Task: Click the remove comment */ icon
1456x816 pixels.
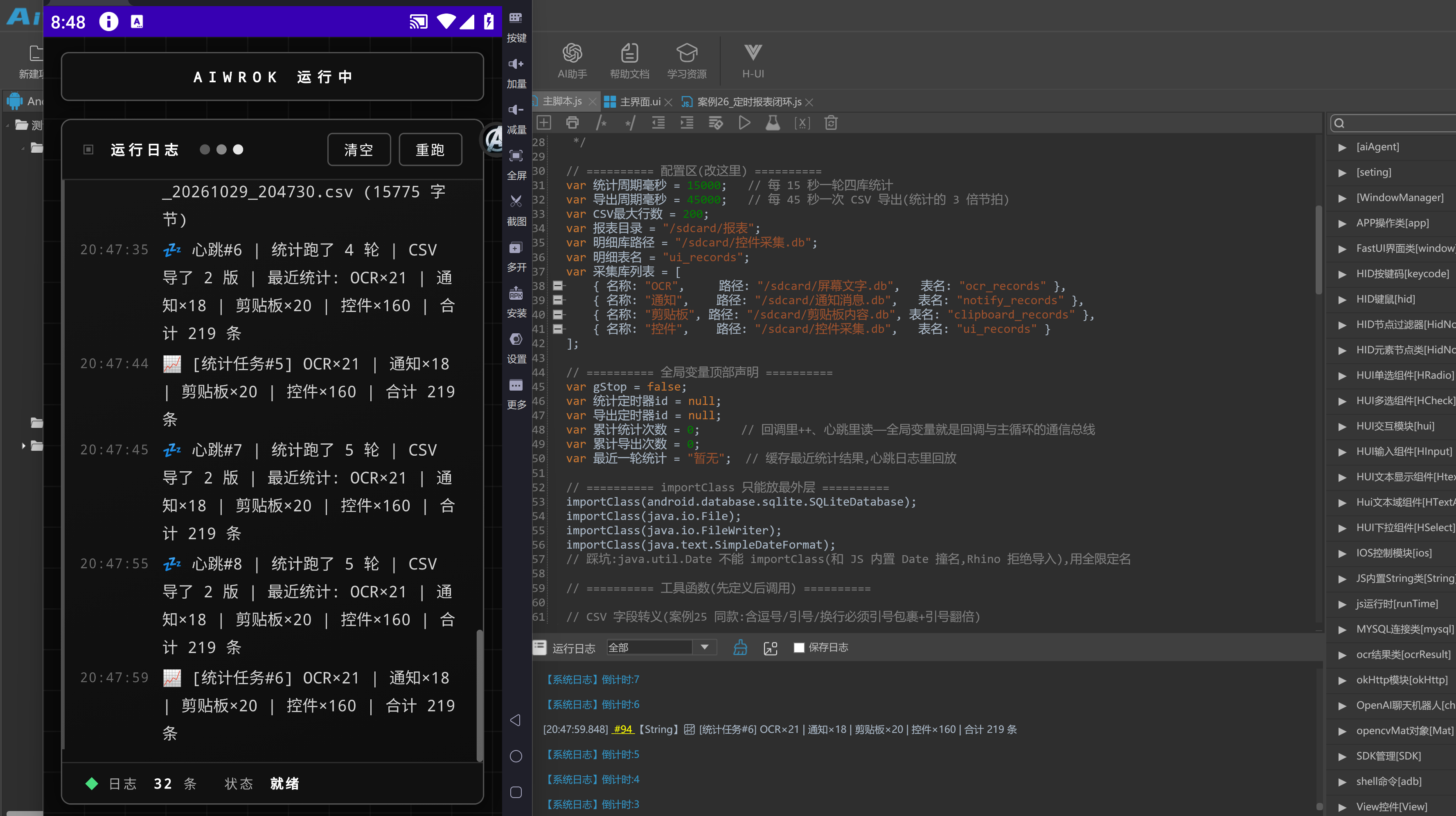Action: [x=630, y=123]
